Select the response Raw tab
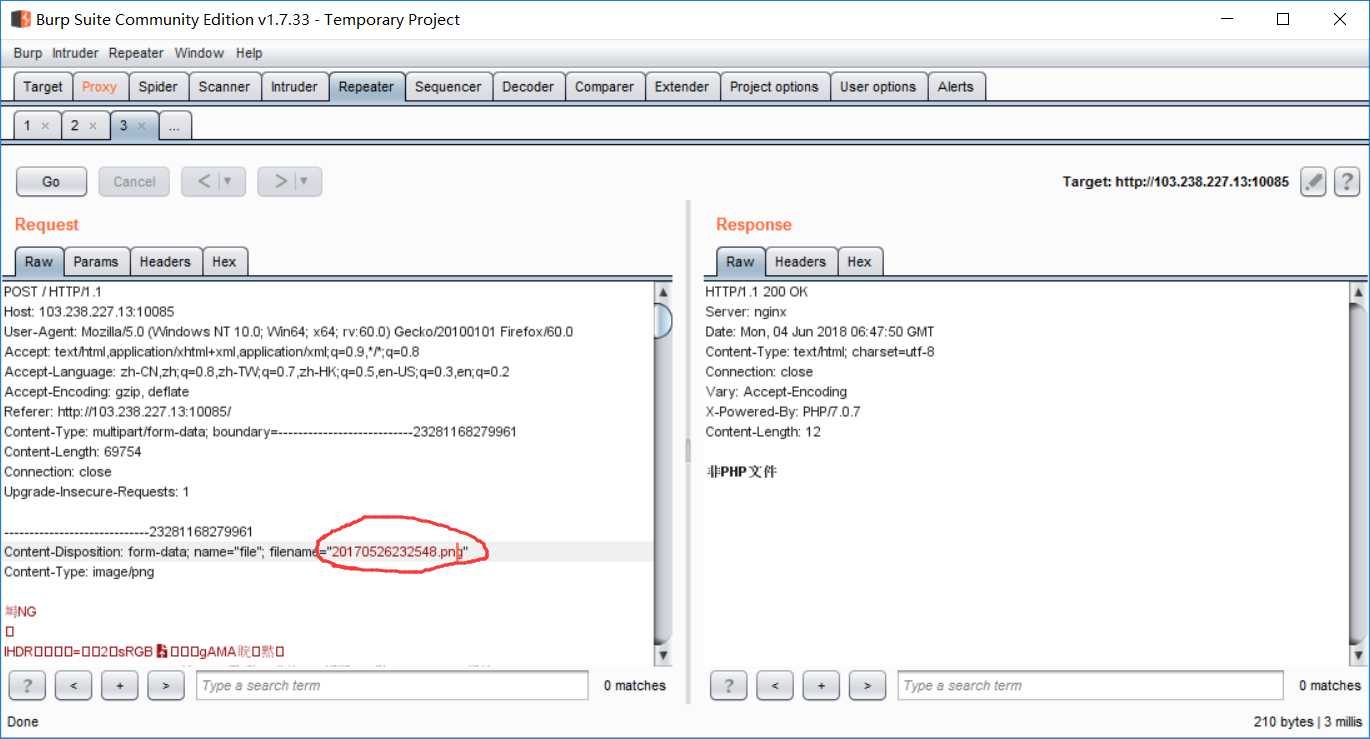The width and height of the screenshot is (1370, 739). point(740,262)
